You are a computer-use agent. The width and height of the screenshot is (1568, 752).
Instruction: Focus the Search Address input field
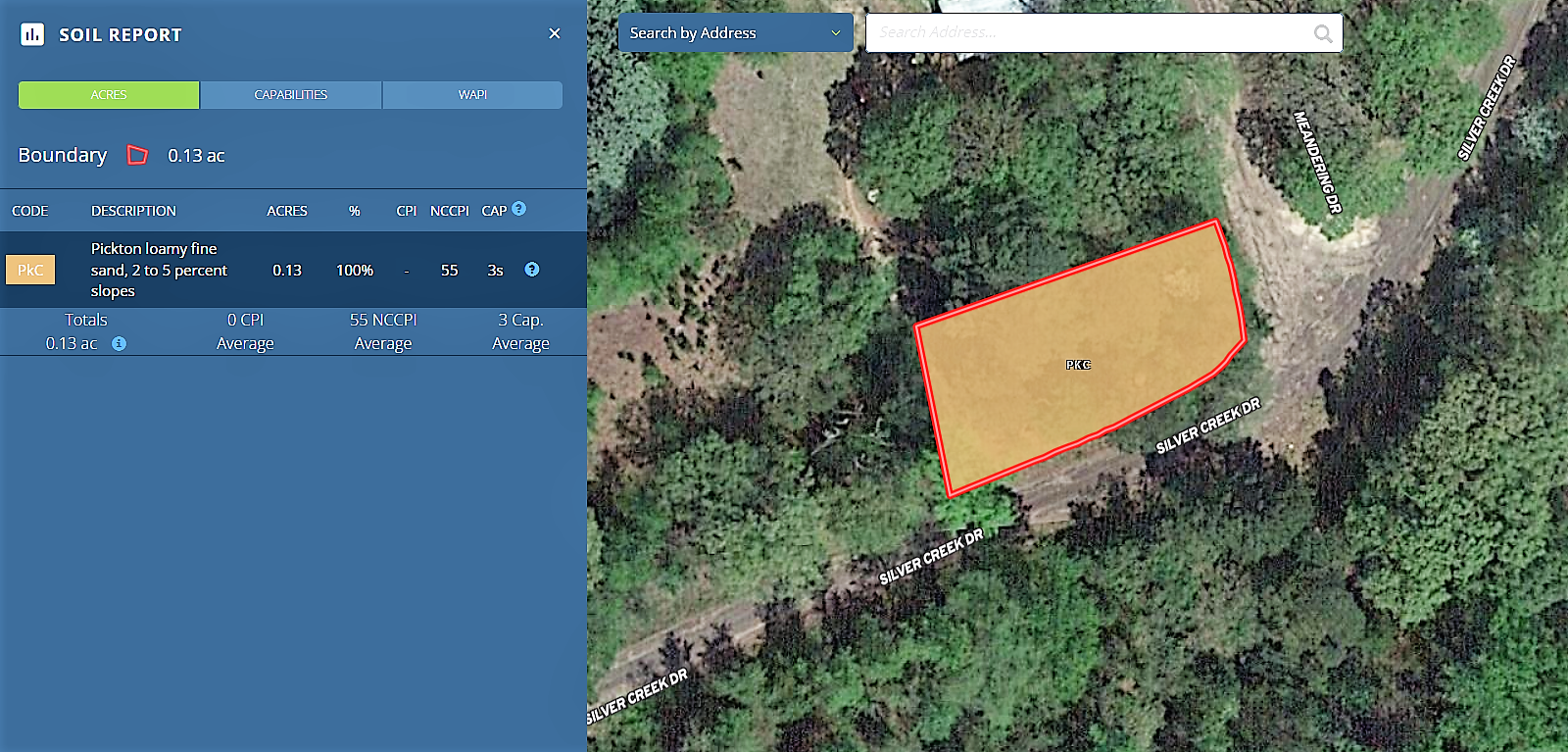(x=1088, y=33)
